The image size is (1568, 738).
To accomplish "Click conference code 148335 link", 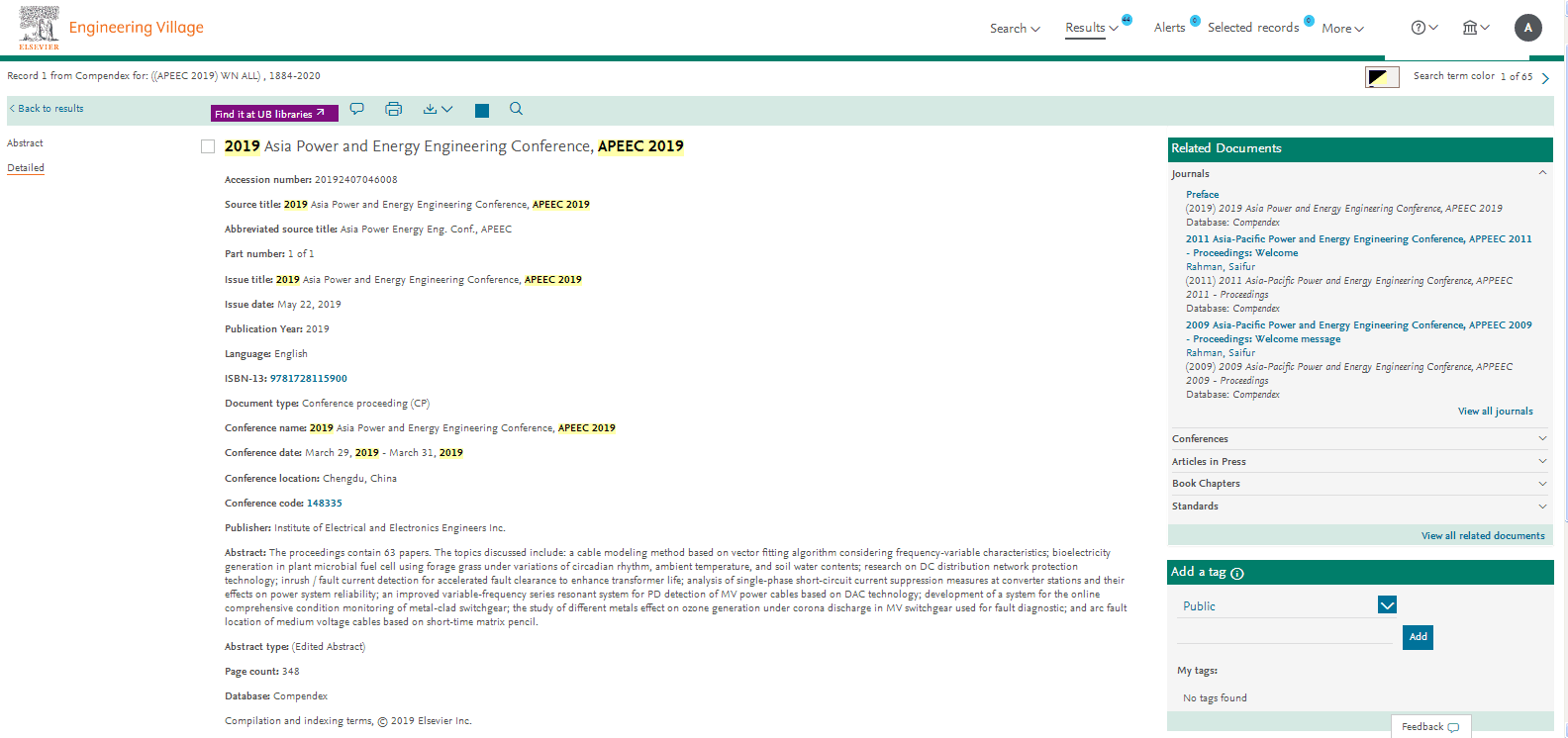I will pos(324,504).
